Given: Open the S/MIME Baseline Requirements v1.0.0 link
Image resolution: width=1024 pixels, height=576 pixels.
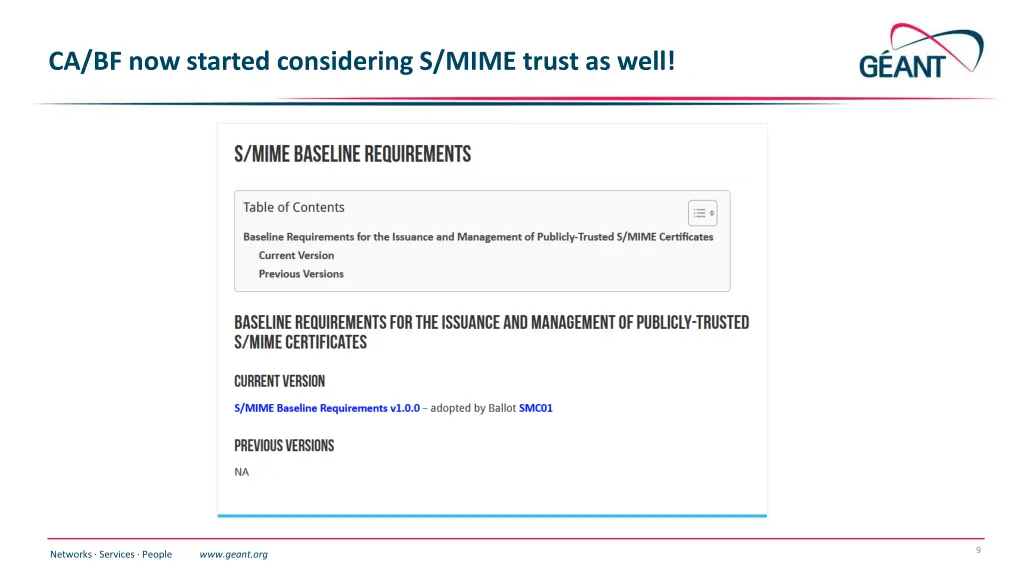Looking at the screenshot, I should pos(327,408).
